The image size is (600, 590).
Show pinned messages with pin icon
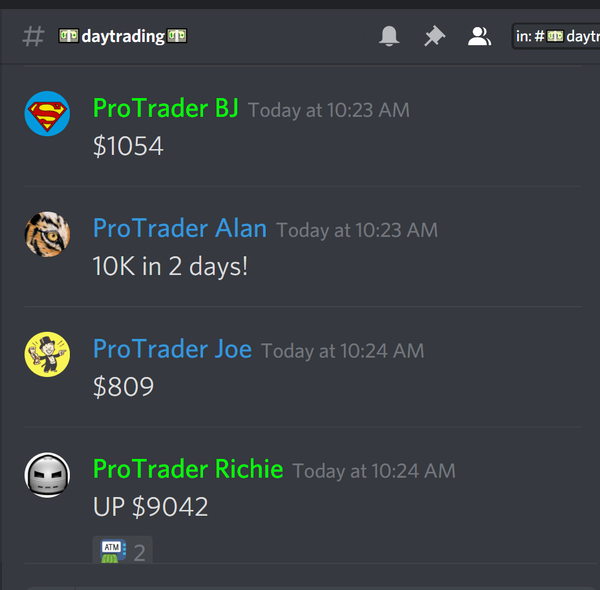434,36
